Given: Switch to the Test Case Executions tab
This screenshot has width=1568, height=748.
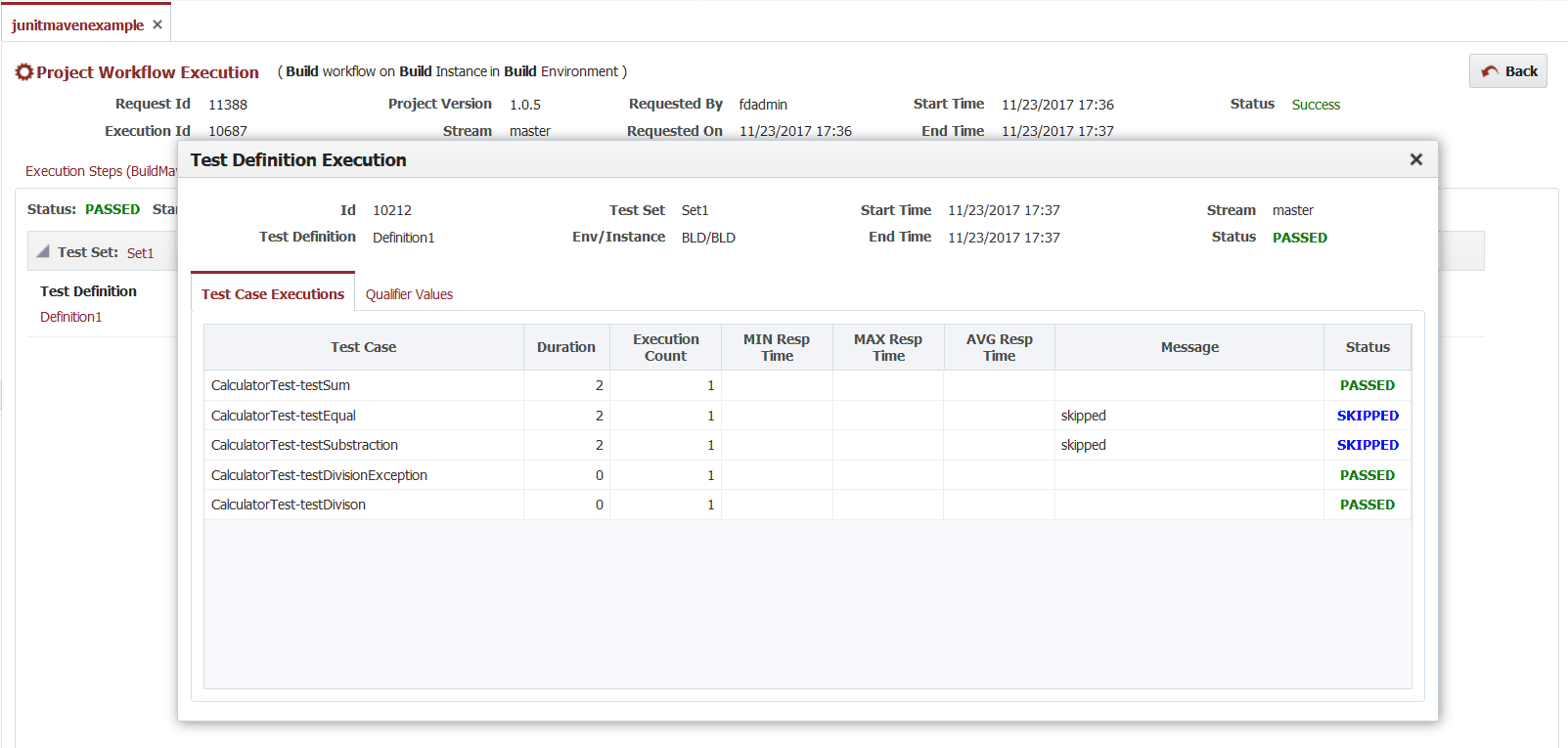Looking at the screenshot, I should click(273, 293).
